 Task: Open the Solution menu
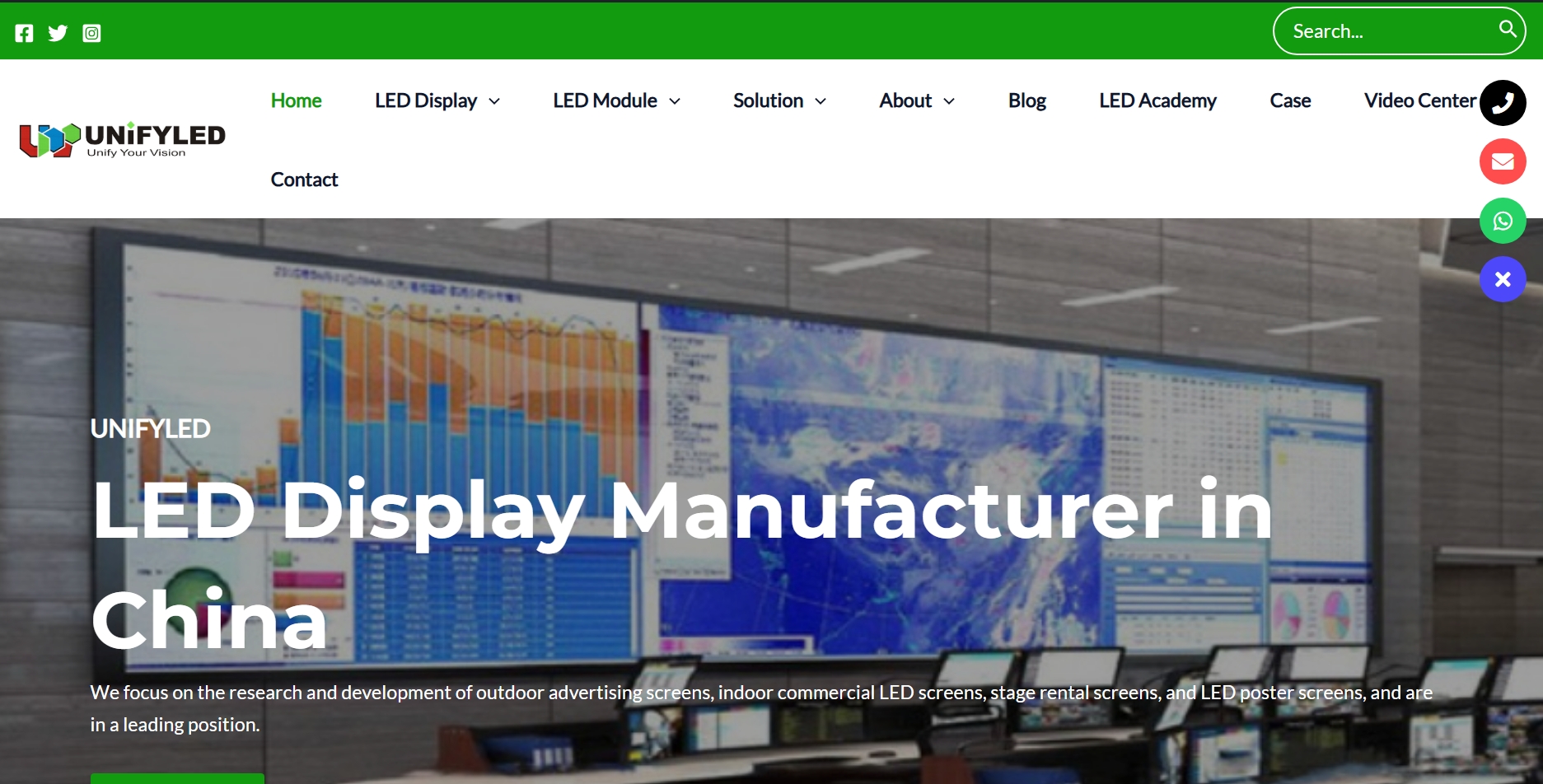coord(768,100)
